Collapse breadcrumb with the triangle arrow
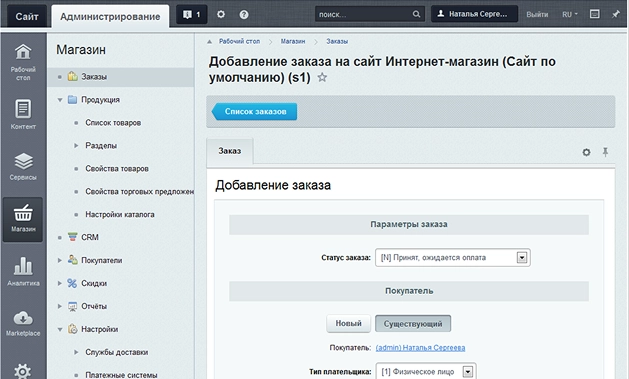The height and width of the screenshot is (379, 629). point(209,41)
